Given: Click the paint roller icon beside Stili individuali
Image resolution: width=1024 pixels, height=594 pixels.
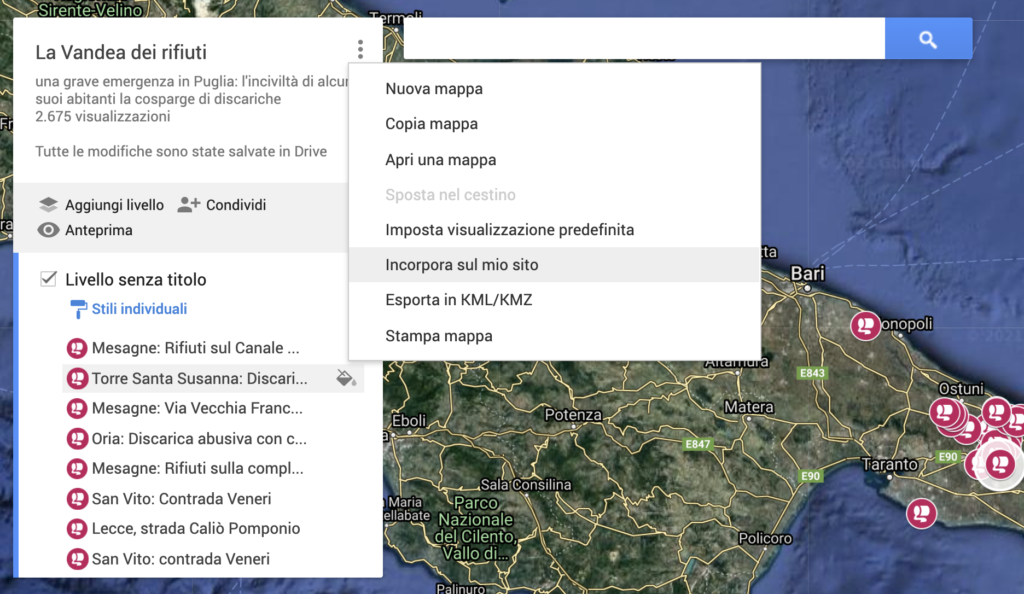Looking at the screenshot, I should pyautogui.click(x=78, y=309).
